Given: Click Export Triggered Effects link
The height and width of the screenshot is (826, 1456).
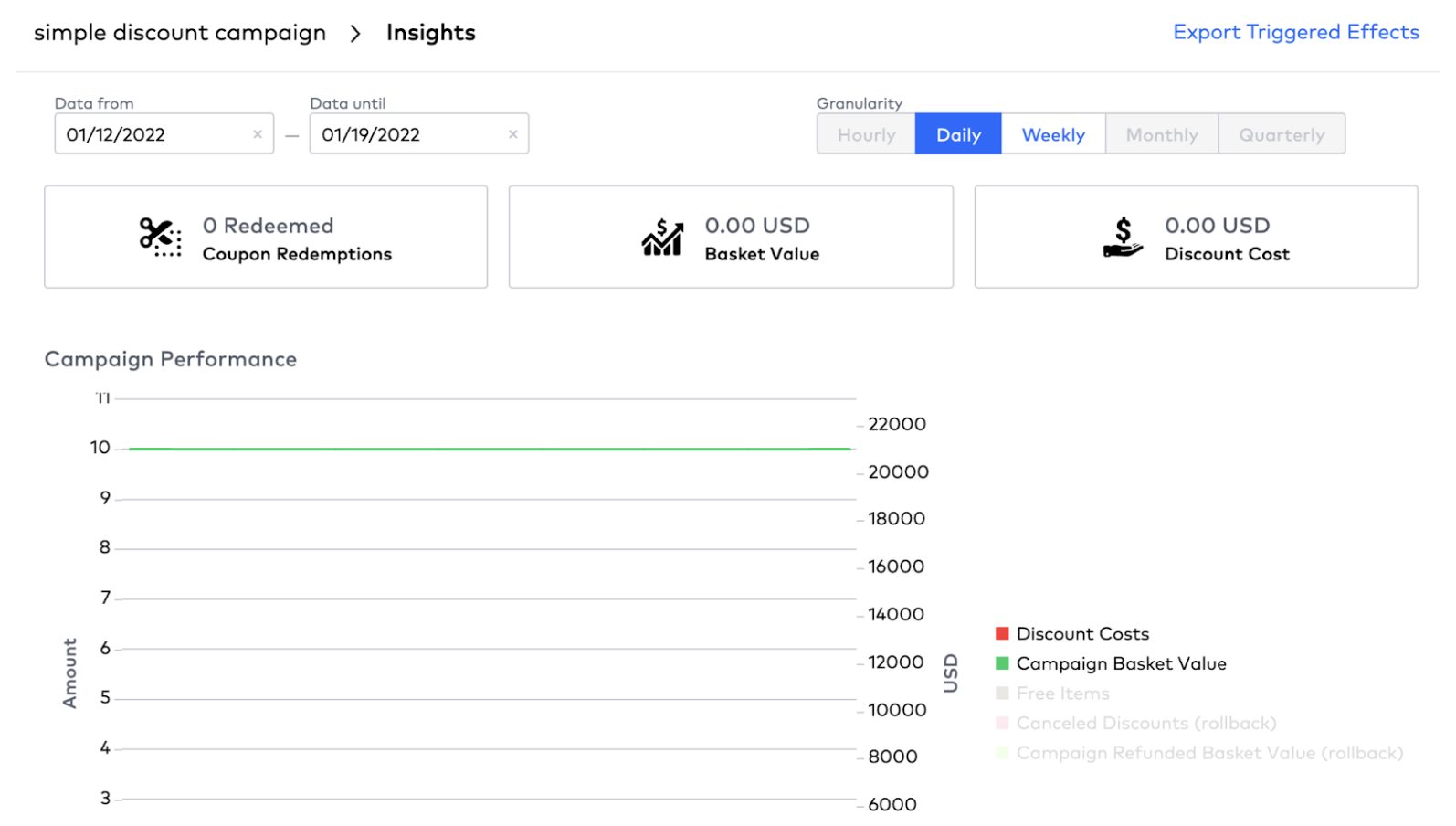Looking at the screenshot, I should tap(1296, 32).
